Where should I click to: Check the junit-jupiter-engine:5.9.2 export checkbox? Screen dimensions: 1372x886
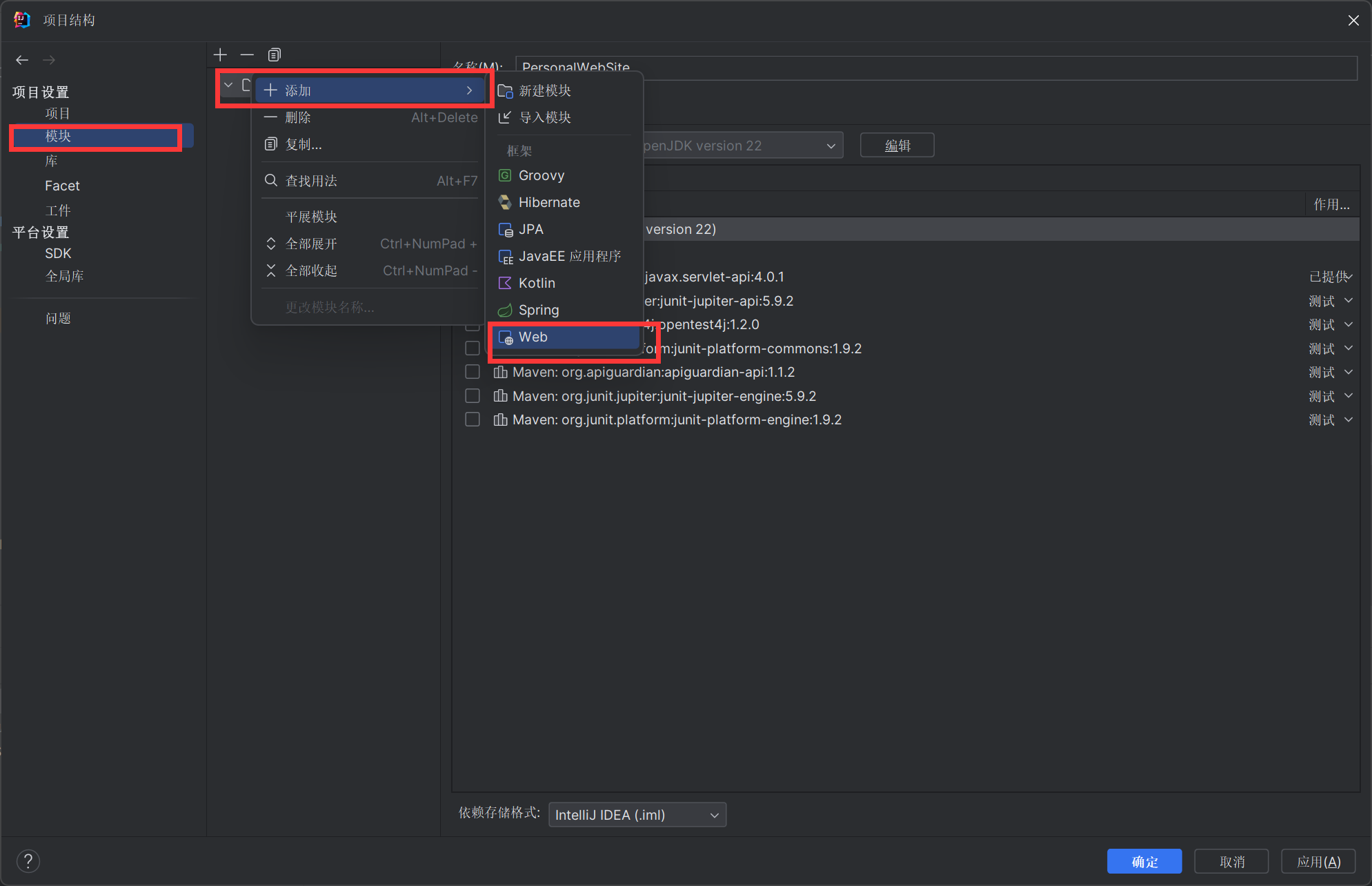click(x=473, y=396)
